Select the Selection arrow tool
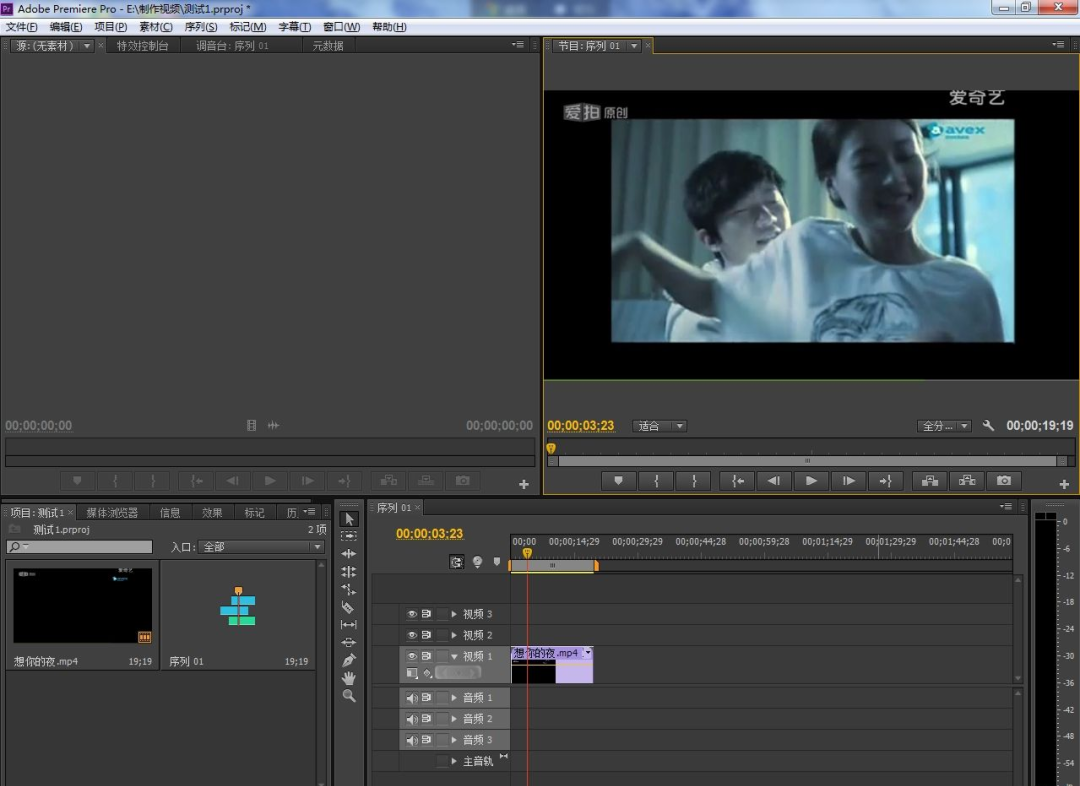The image size is (1080, 786). [x=349, y=519]
